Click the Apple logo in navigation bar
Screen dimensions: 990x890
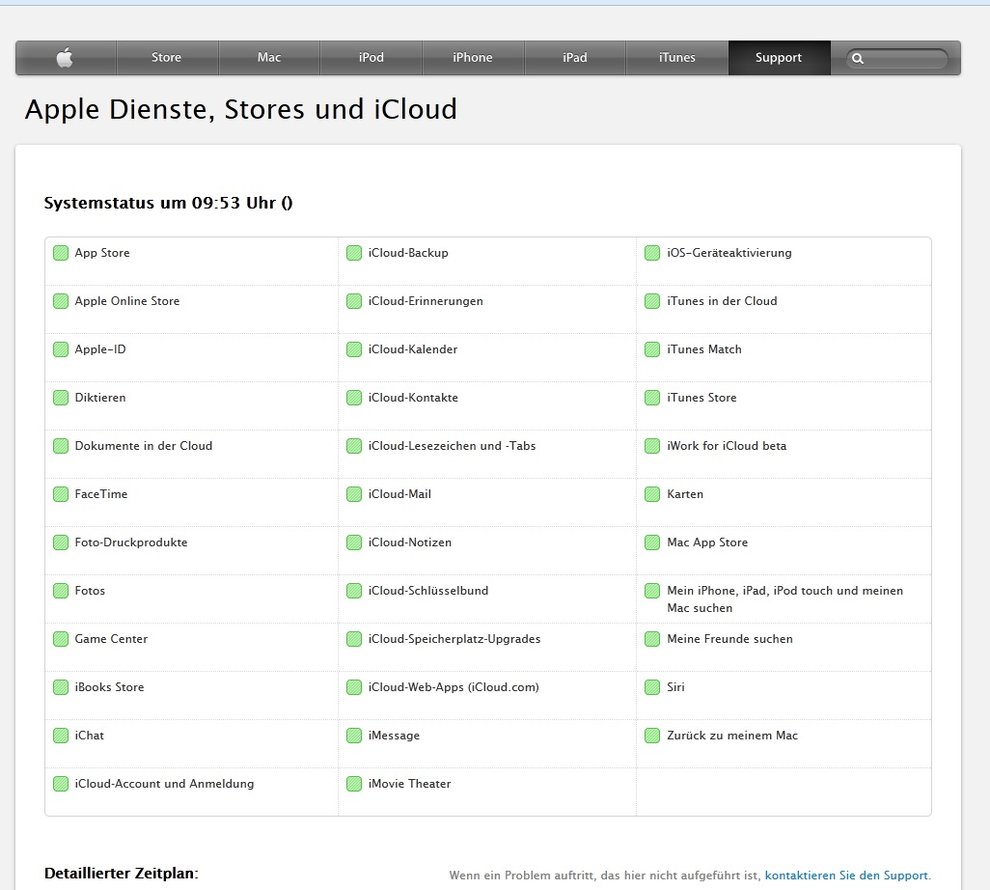[65, 58]
